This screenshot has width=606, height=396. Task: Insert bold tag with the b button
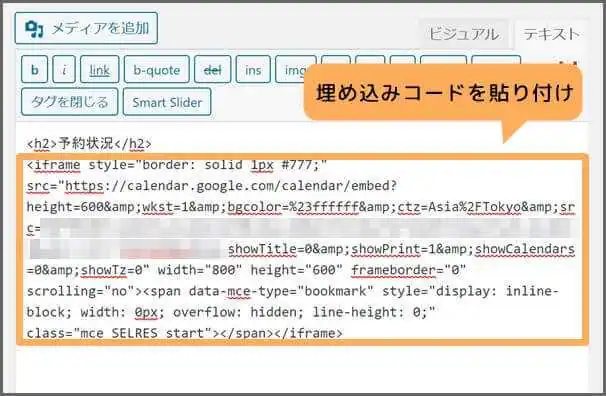pyautogui.click(x=35, y=70)
